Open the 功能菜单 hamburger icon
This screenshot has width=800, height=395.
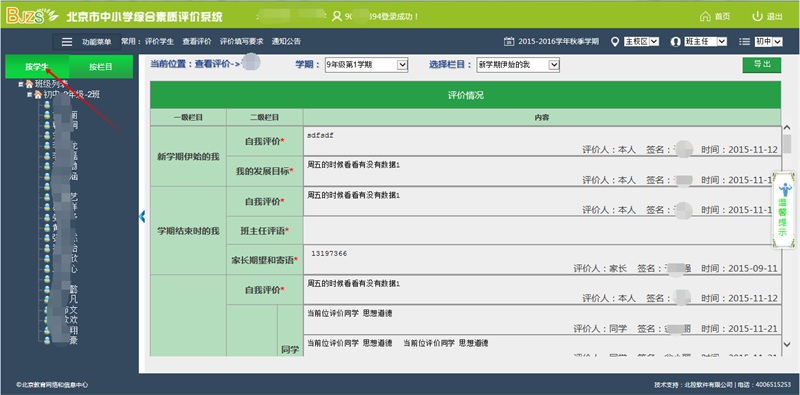click(x=67, y=42)
